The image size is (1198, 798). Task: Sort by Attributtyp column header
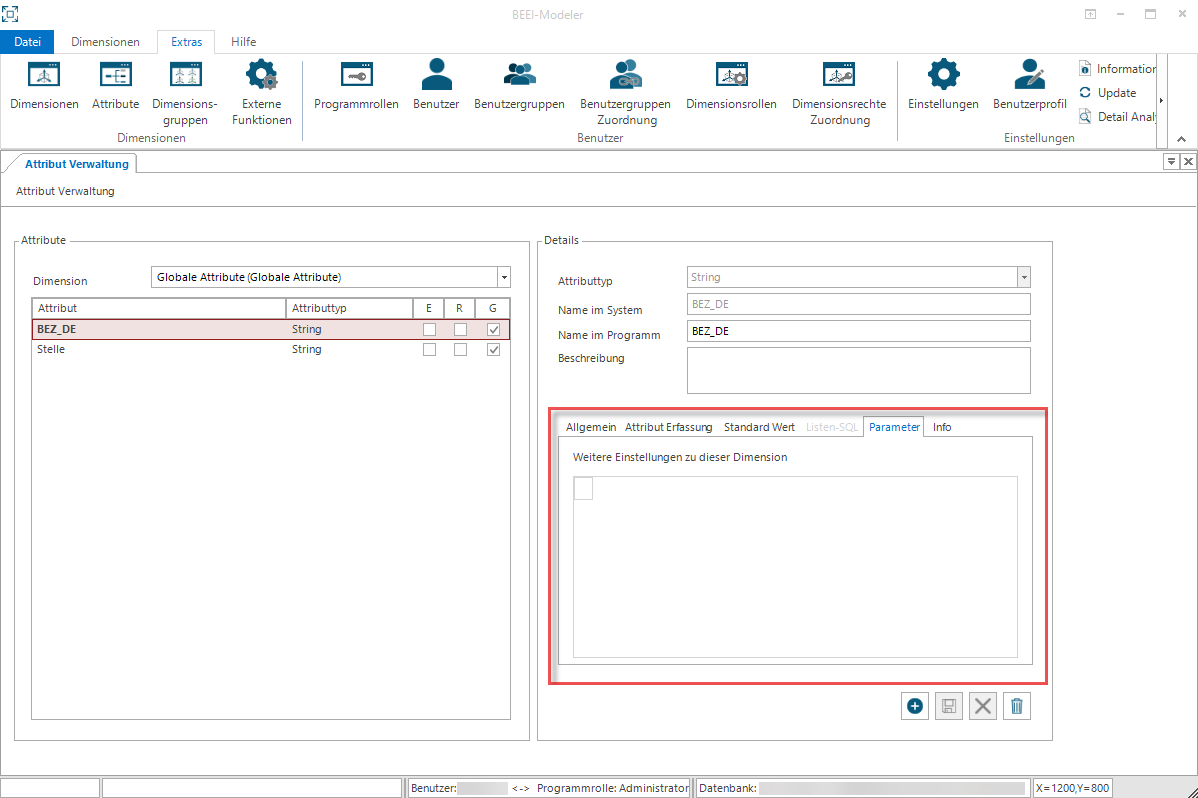pyautogui.click(x=350, y=308)
